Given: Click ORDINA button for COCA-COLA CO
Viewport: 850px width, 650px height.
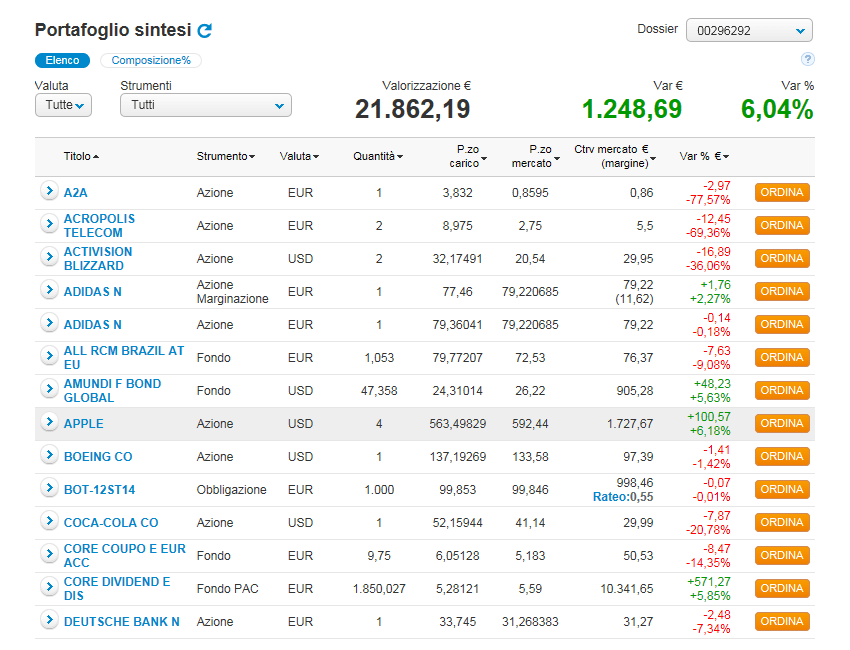Looking at the screenshot, I should 782,523.
